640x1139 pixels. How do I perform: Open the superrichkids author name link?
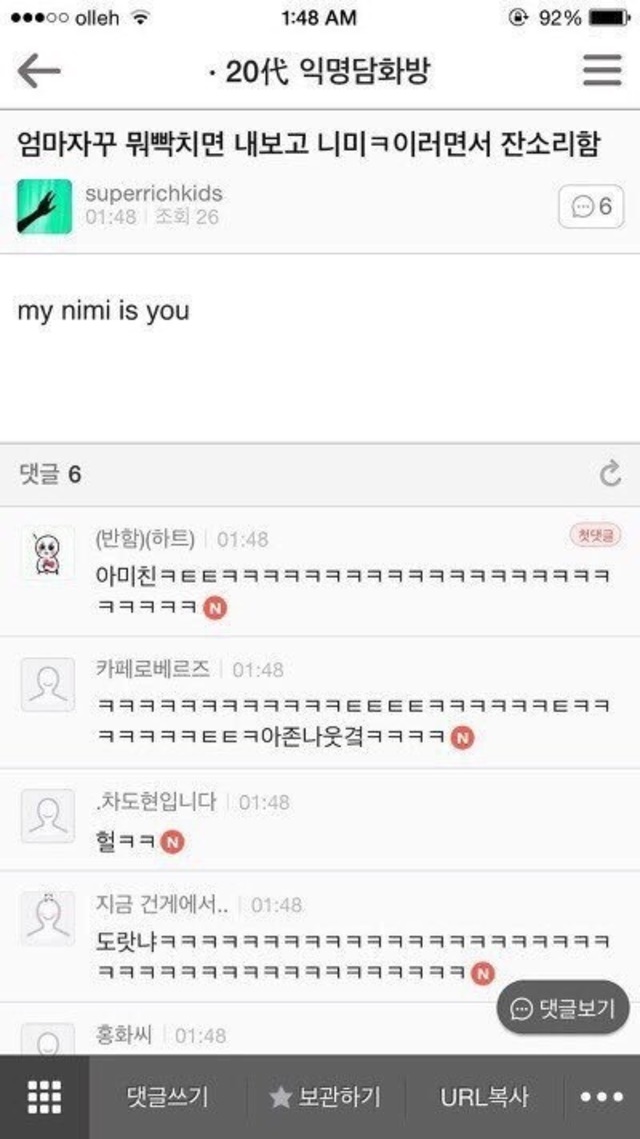(153, 193)
